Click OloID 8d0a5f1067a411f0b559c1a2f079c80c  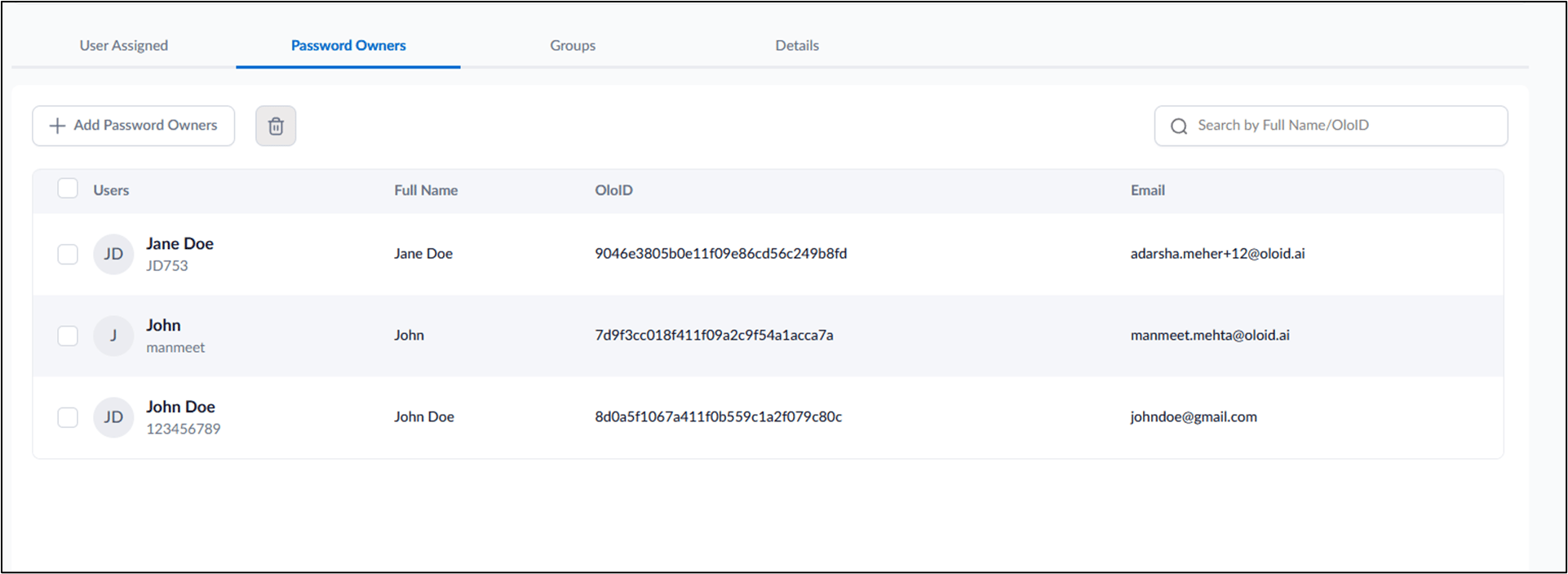(x=719, y=417)
